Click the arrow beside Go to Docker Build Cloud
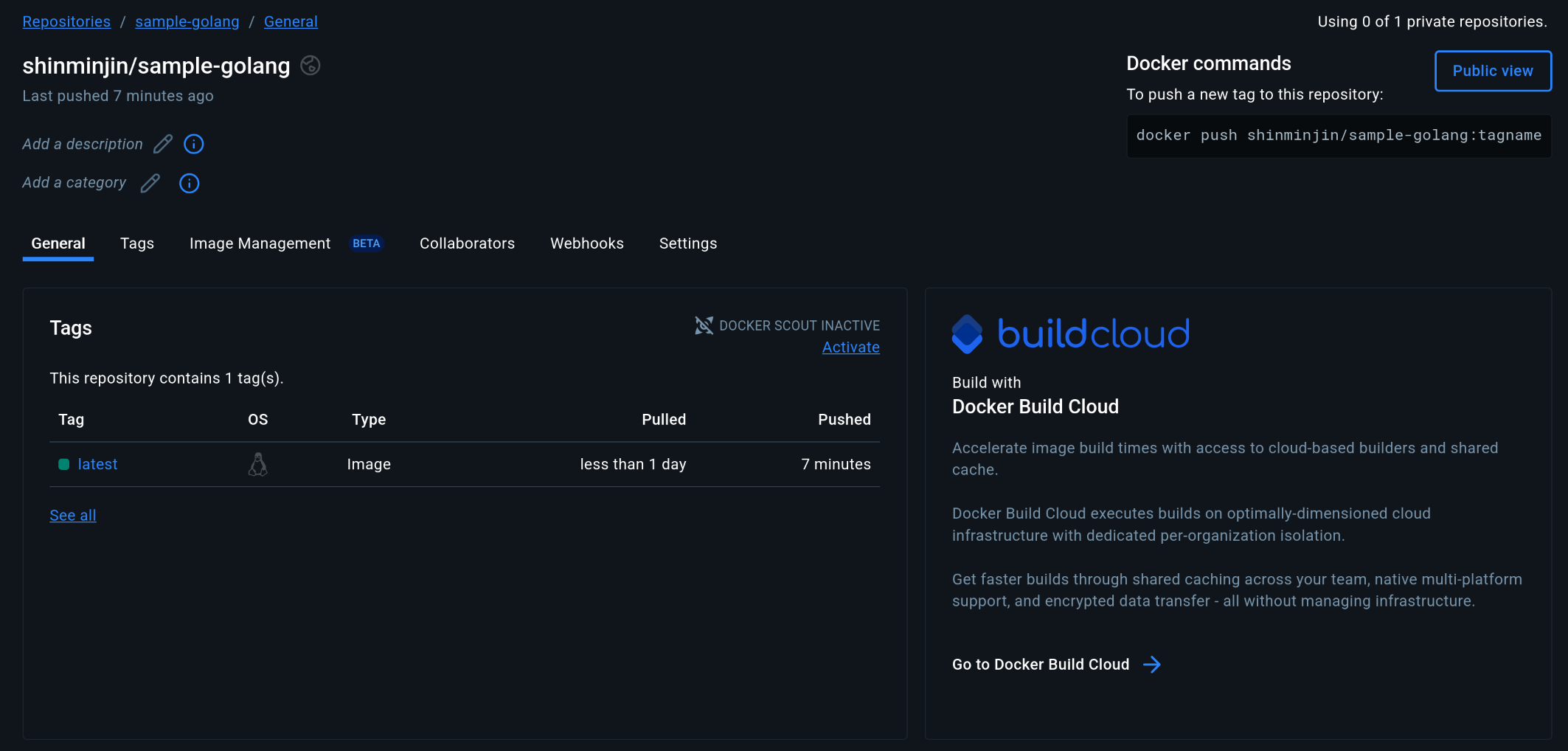This screenshot has width=1568, height=751. (x=1152, y=665)
